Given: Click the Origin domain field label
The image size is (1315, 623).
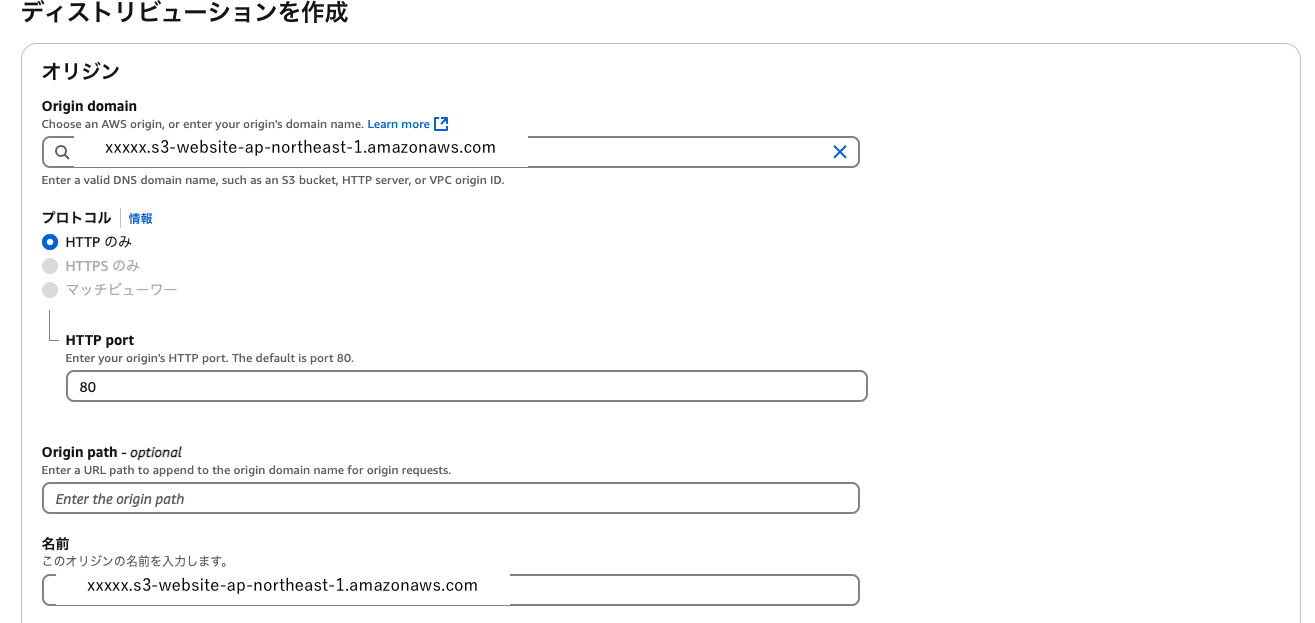Looking at the screenshot, I should pyautogui.click(x=88, y=106).
